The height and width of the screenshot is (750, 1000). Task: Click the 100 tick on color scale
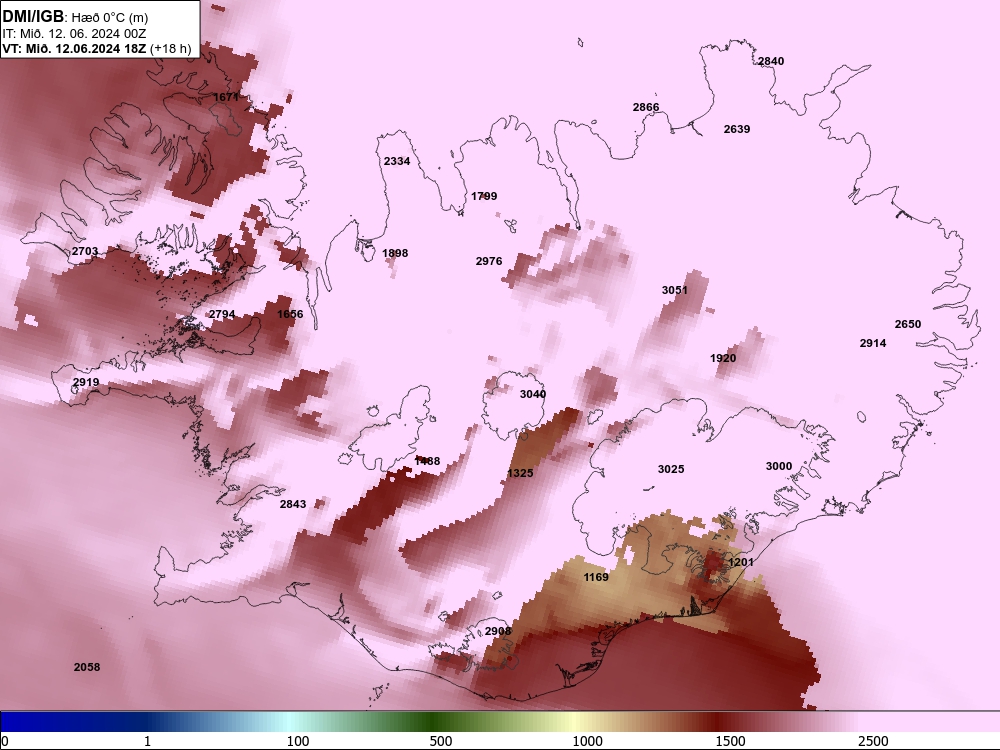298,741
